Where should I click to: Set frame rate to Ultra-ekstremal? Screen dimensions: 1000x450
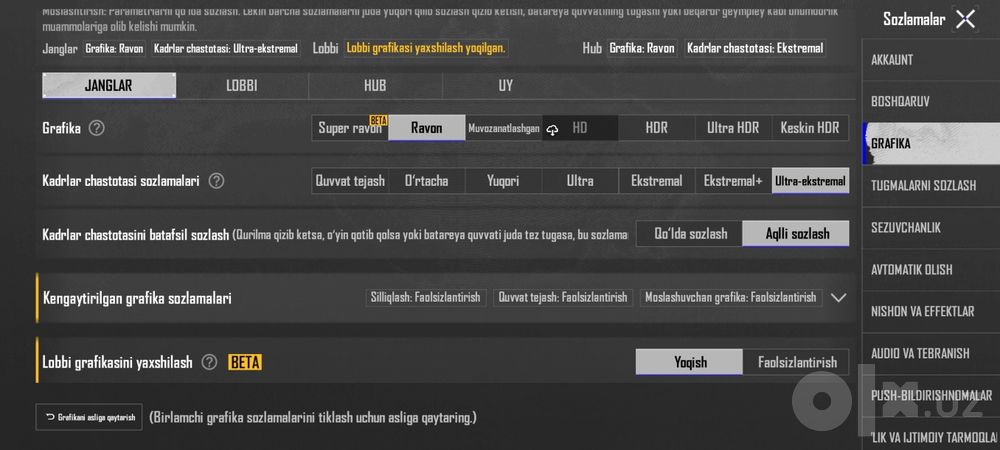click(x=810, y=181)
